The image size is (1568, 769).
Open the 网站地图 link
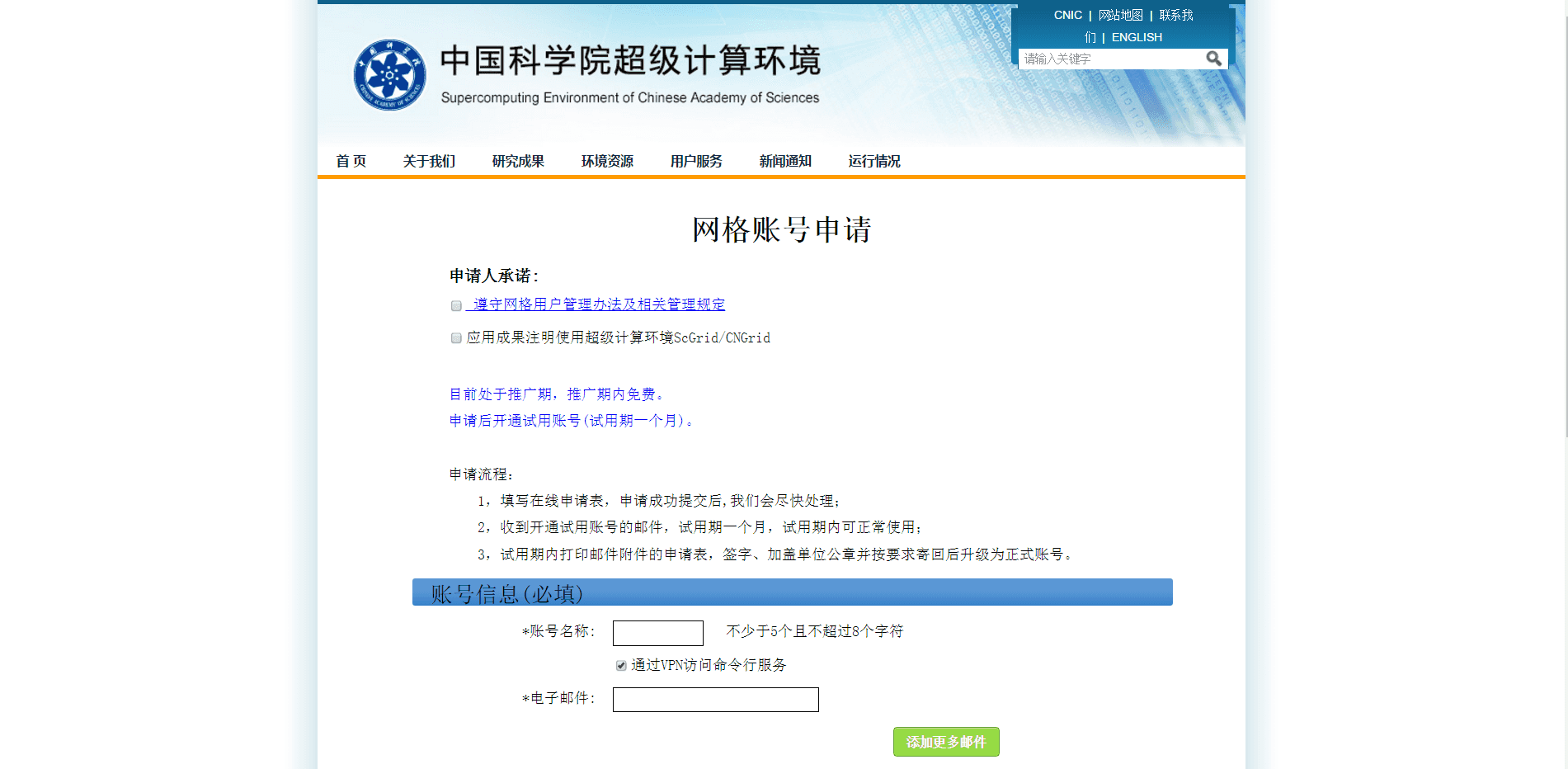tap(1120, 15)
